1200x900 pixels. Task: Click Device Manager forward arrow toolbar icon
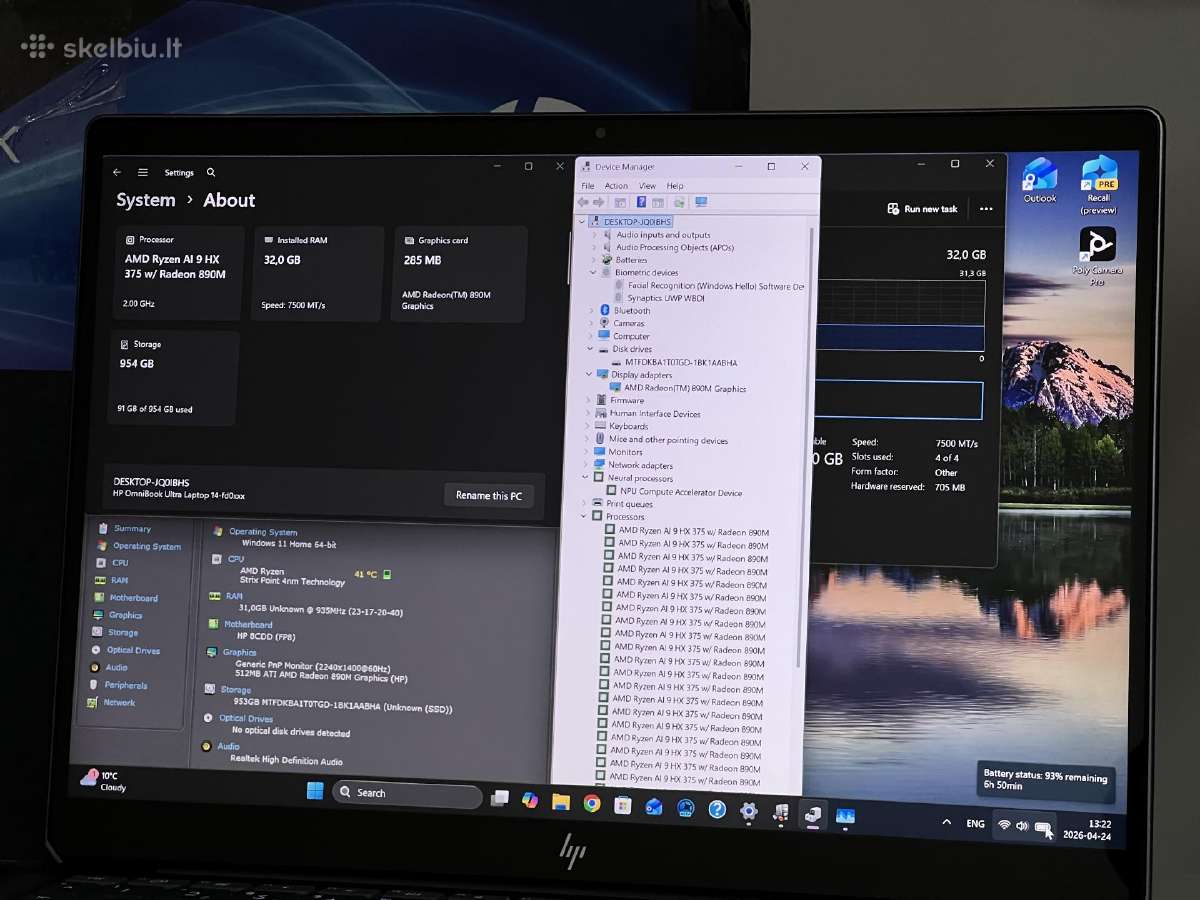pos(598,202)
